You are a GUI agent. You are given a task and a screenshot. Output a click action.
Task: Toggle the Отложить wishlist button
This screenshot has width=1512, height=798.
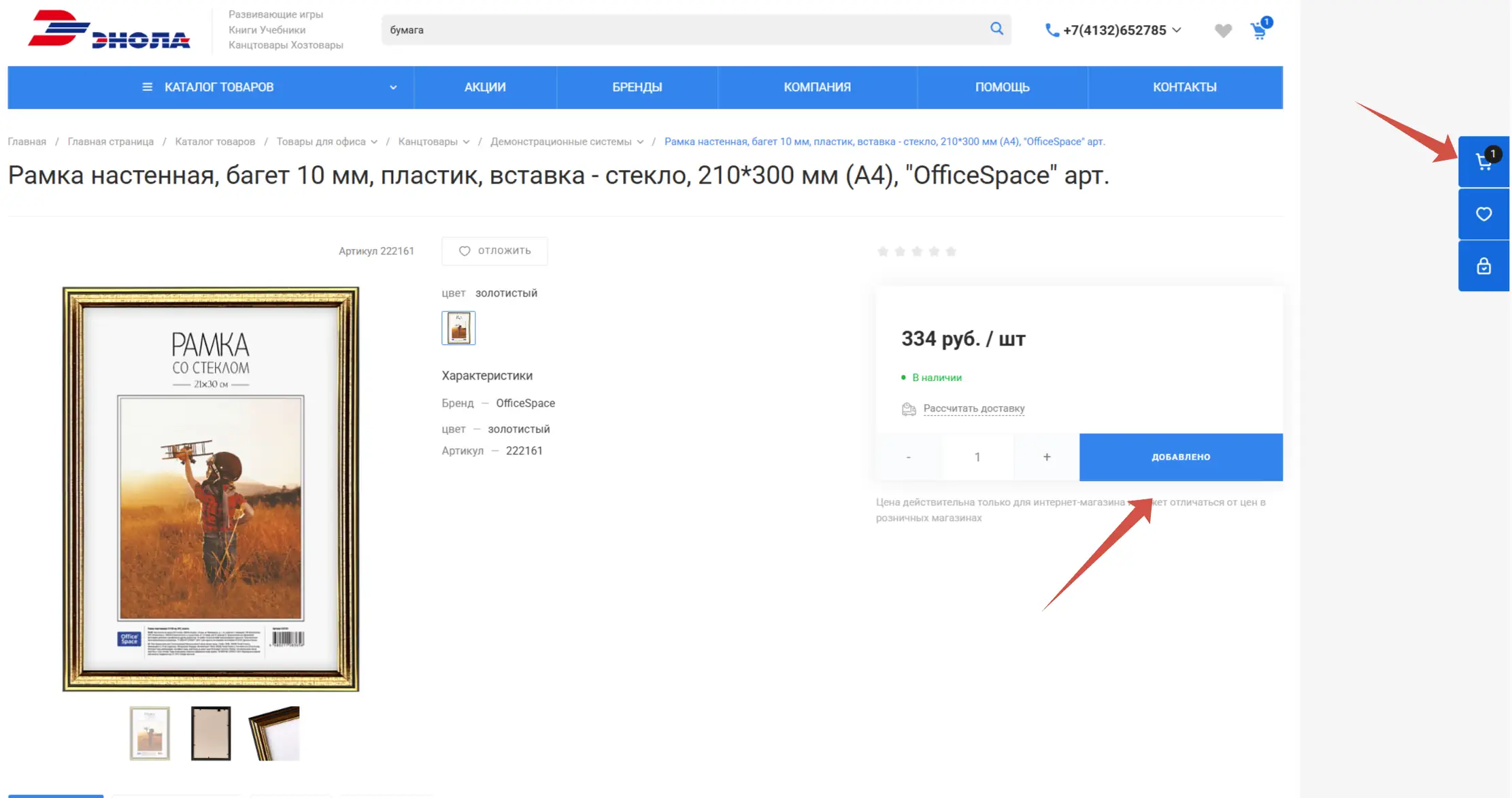click(494, 251)
